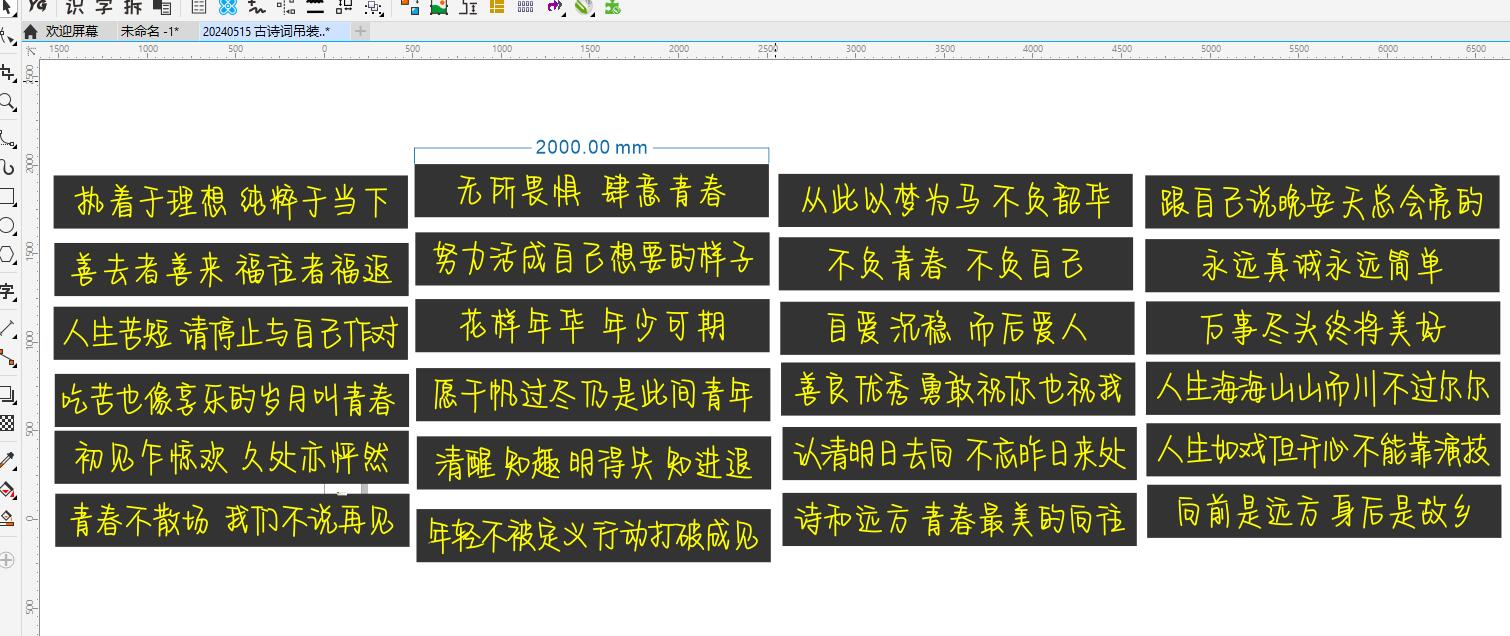Select banner 自爱 沉稳 而后爱人
The height and width of the screenshot is (636, 1510).
click(x=957, y=328)
